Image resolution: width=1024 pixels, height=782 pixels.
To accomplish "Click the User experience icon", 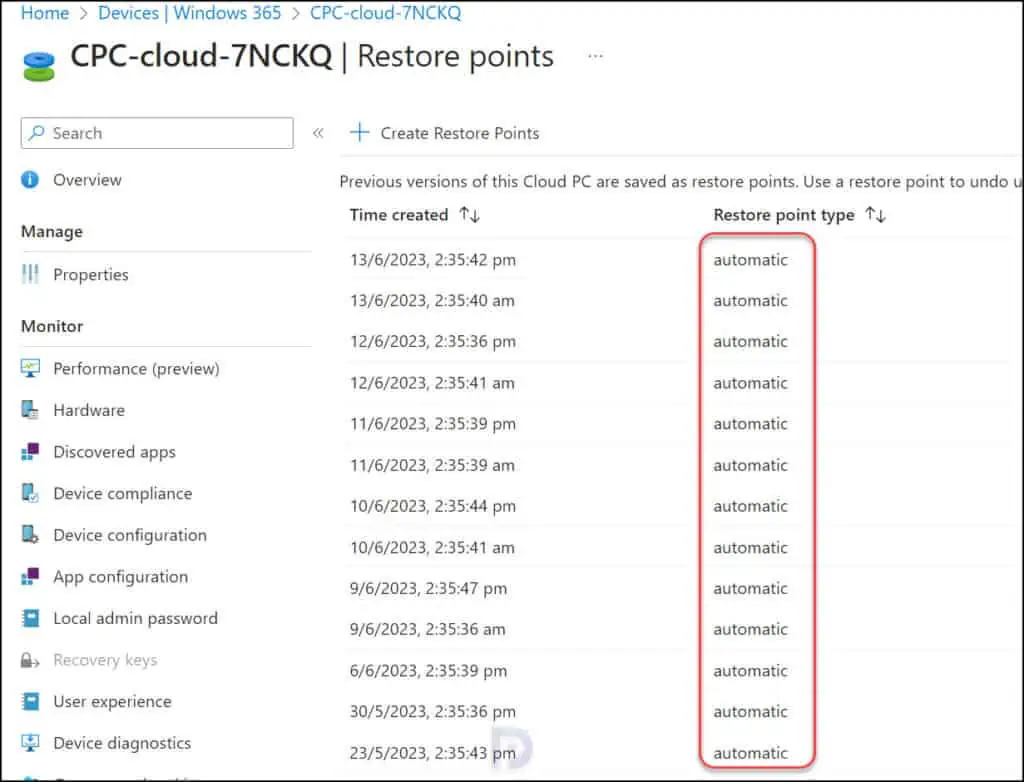I will coord(30,701).
